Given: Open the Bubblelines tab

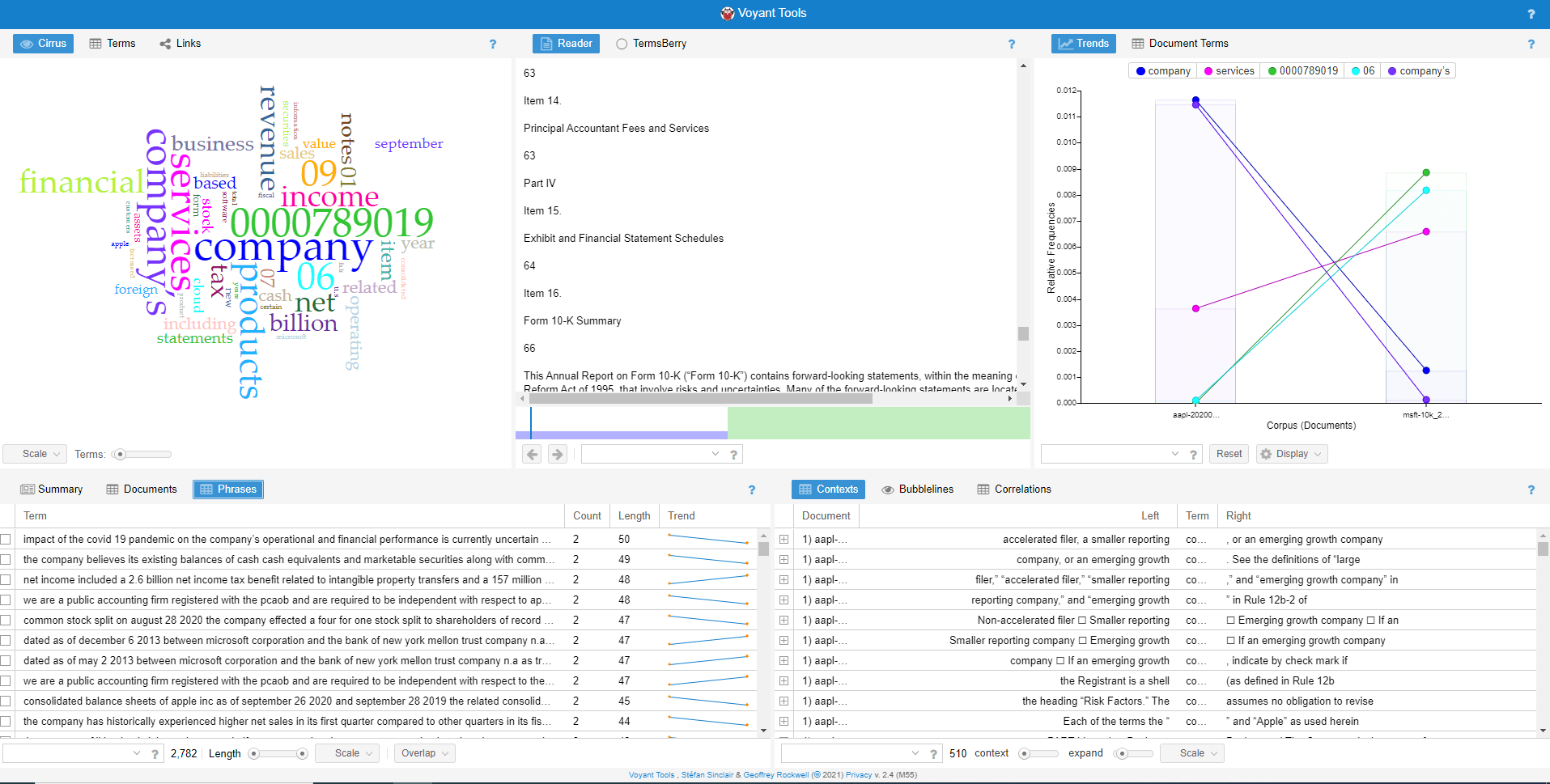Looking at the screenshot, I should click(918, 489).
